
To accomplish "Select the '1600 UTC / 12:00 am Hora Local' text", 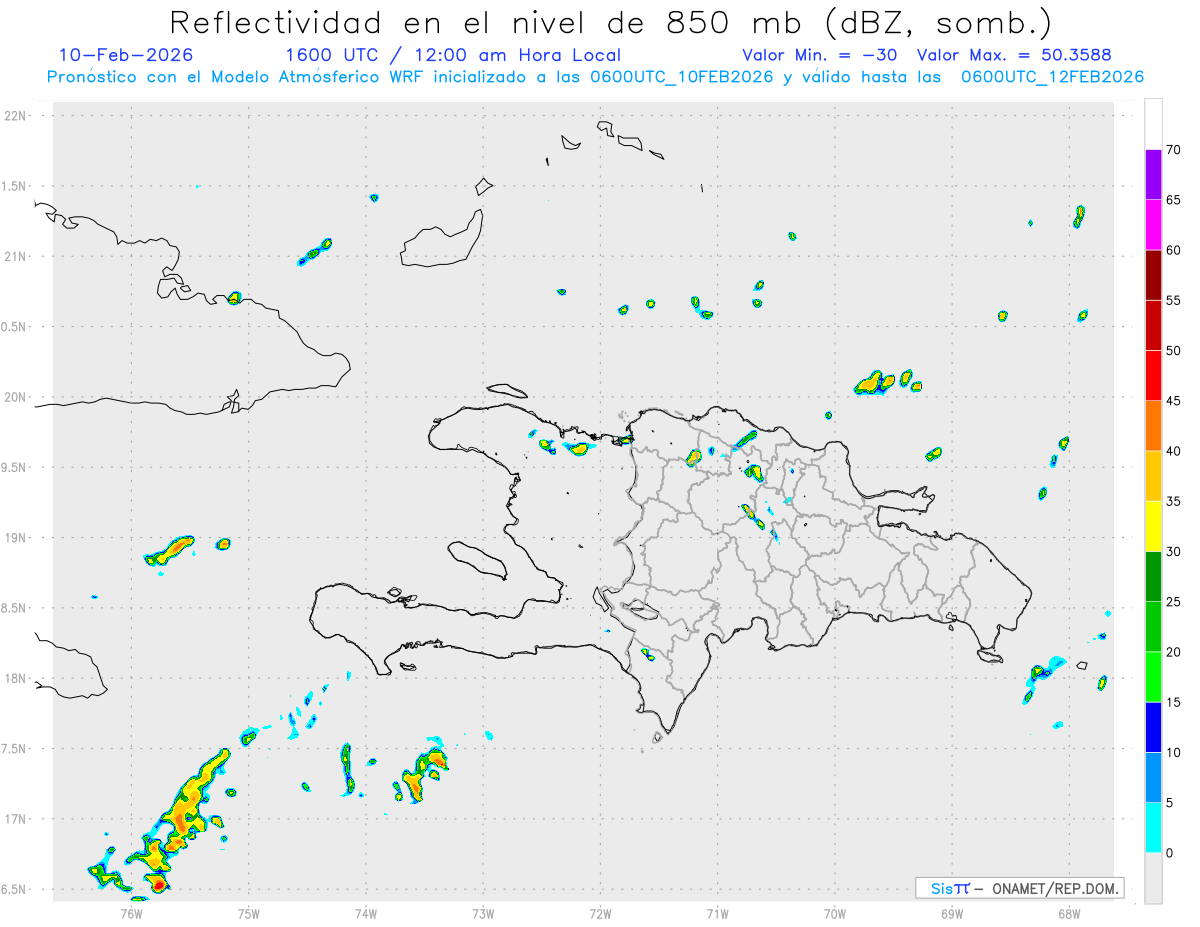I will pyautogui.click(x=453, y=55).
